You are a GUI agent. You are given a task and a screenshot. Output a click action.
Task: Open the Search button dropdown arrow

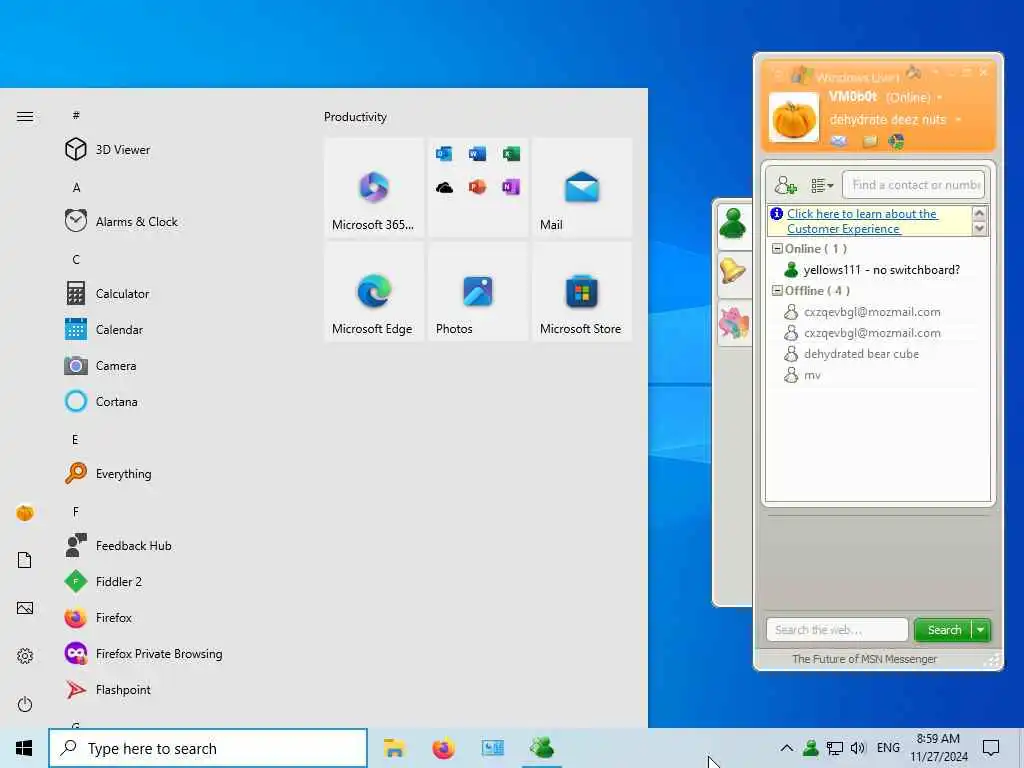coord(981,630)
